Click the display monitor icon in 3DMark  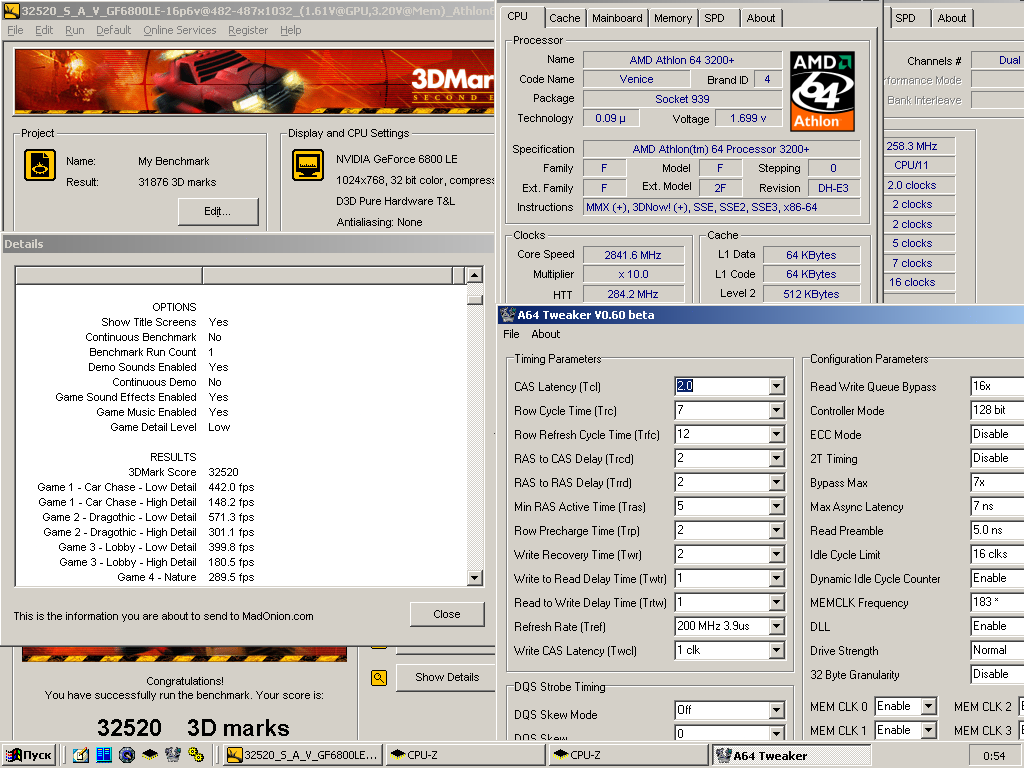(308, 165)
